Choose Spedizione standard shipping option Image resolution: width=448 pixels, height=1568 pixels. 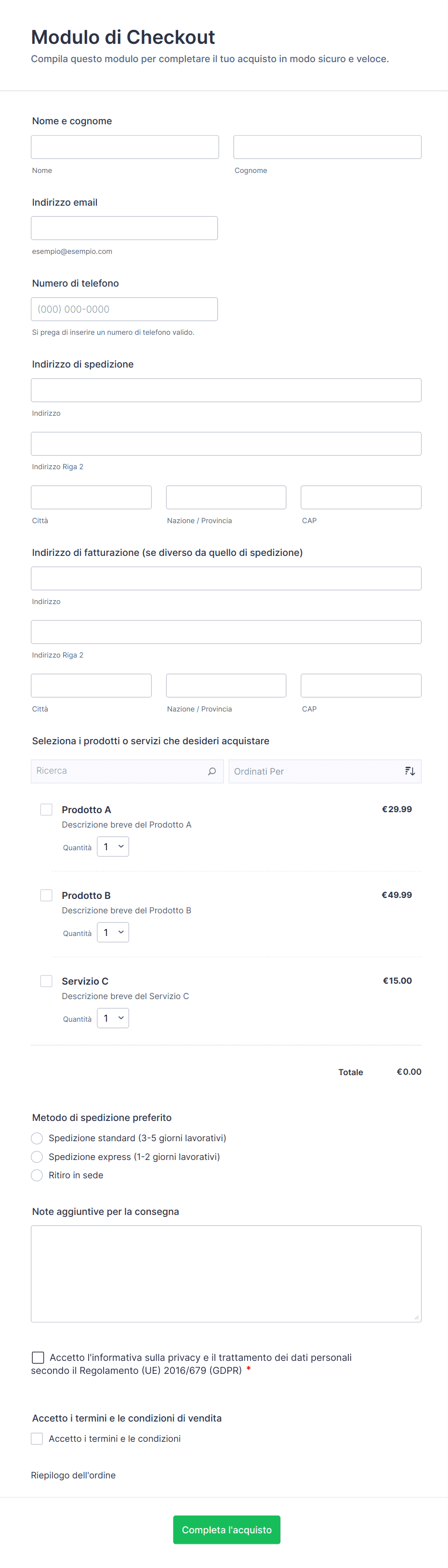37,1138
